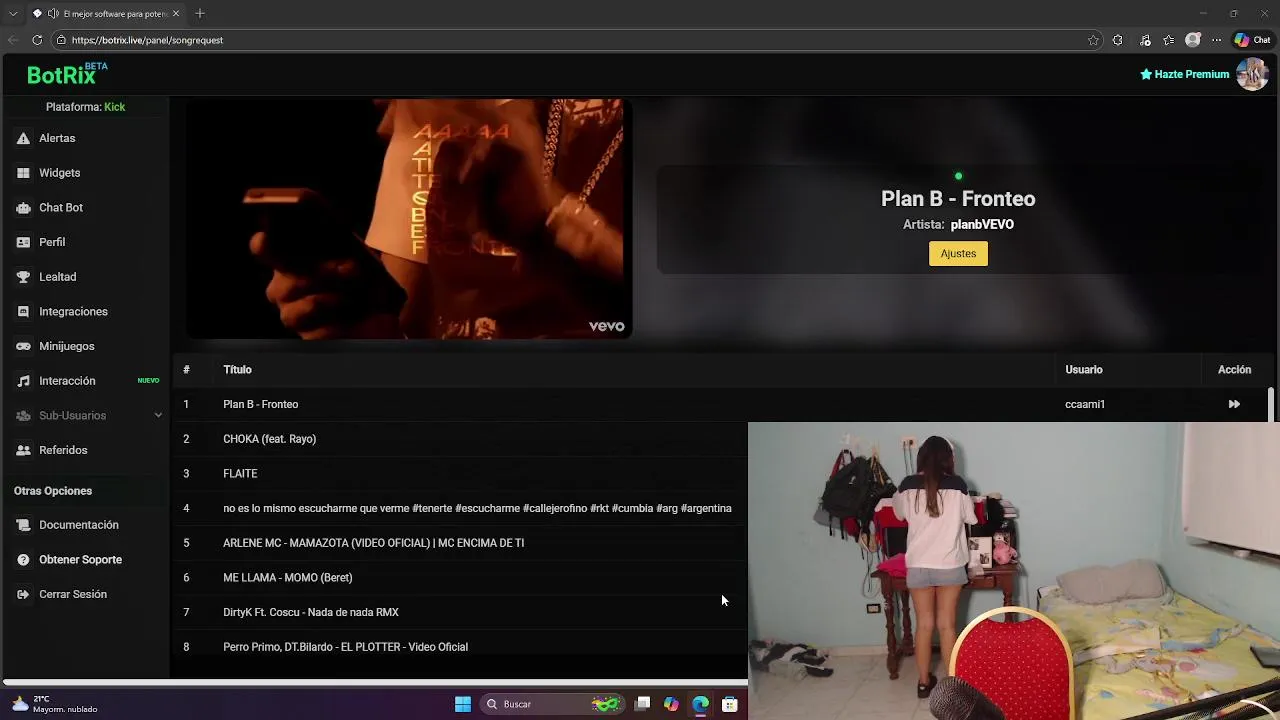
Task: Open the Windows Start menu
Action: coord(463,704)
